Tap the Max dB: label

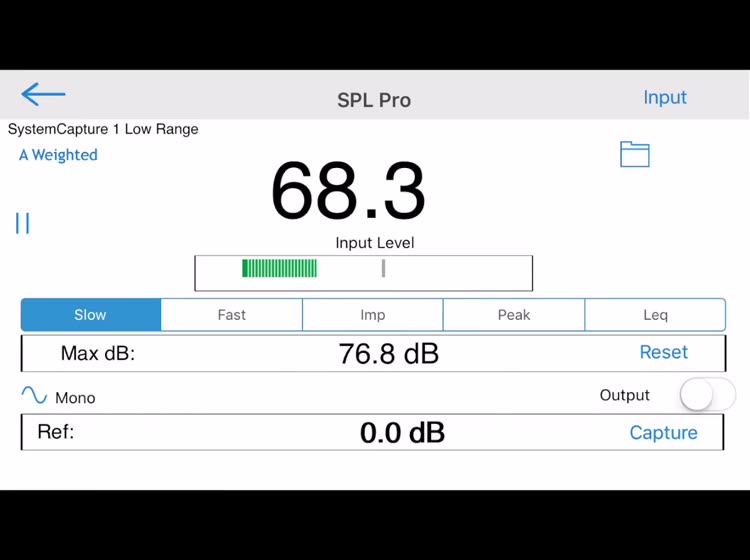[x=98, y=353]
